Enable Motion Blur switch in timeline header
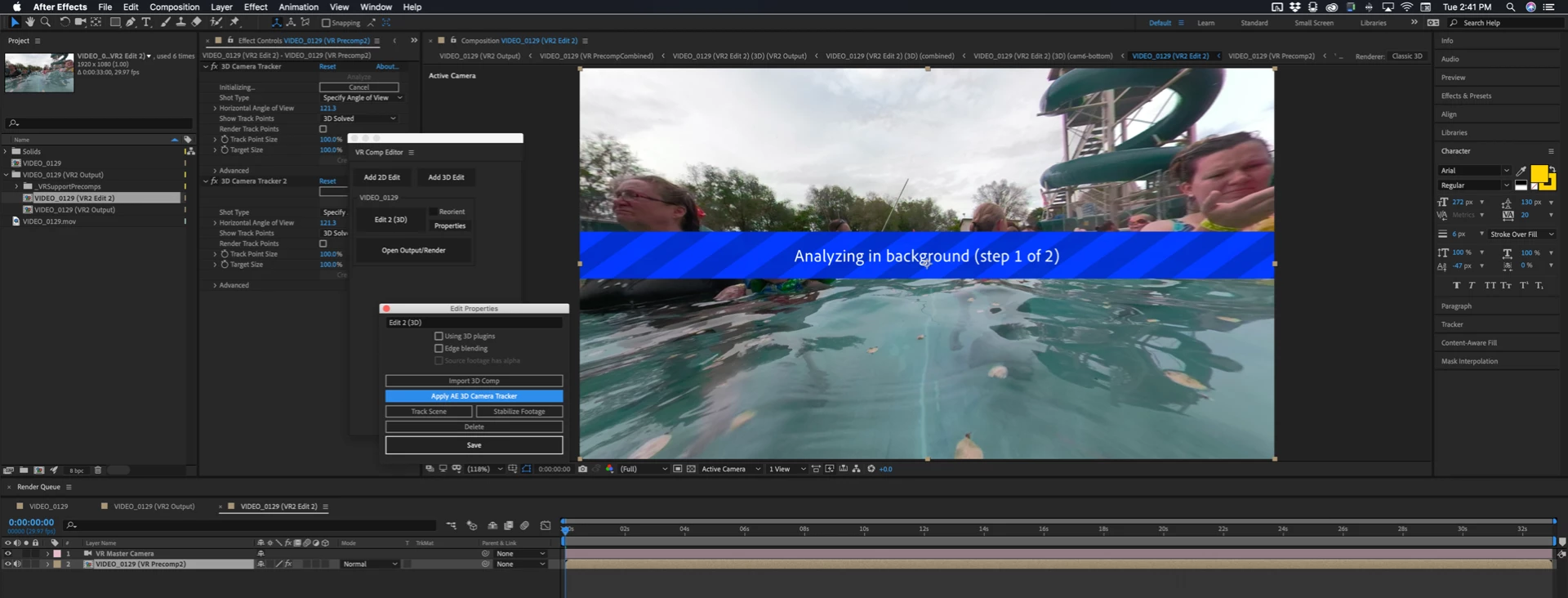Screen dimensions: 1568x598 click(524, 525)
